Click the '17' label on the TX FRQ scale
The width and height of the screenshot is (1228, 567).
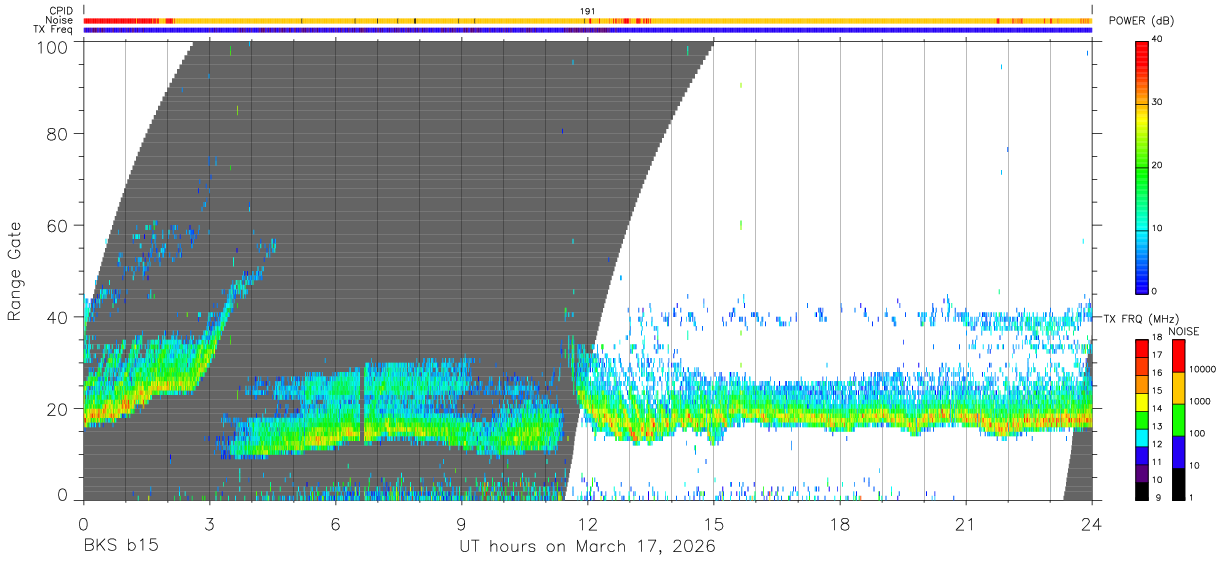[x=1159, y=355]
